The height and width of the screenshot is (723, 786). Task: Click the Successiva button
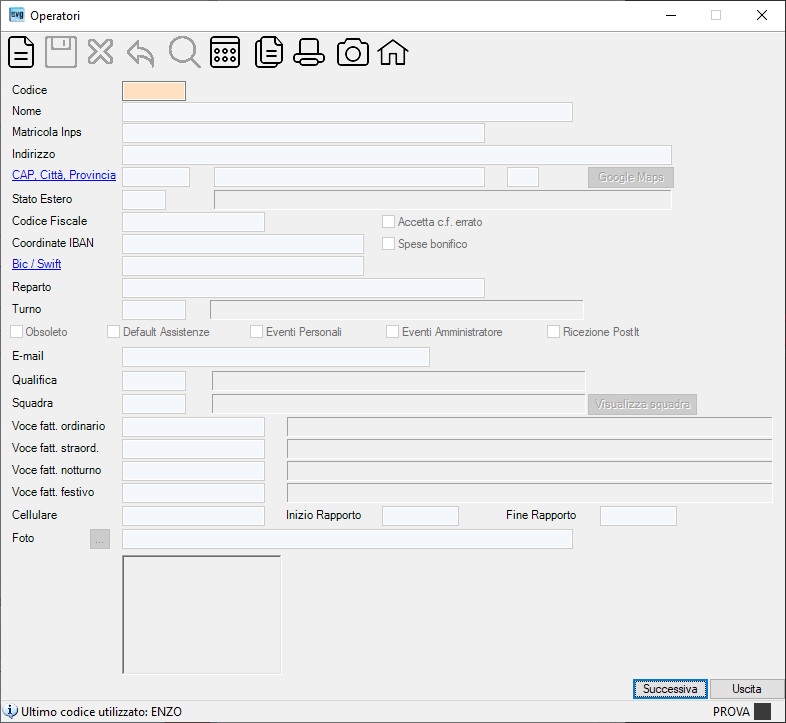(x=670, y=689)
